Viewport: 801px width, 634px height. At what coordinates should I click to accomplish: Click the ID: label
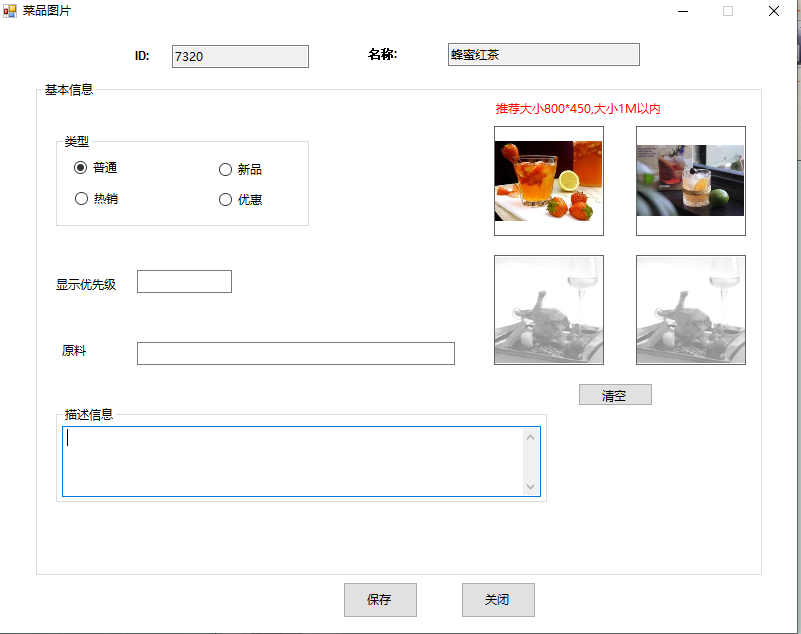coord(142,56)
